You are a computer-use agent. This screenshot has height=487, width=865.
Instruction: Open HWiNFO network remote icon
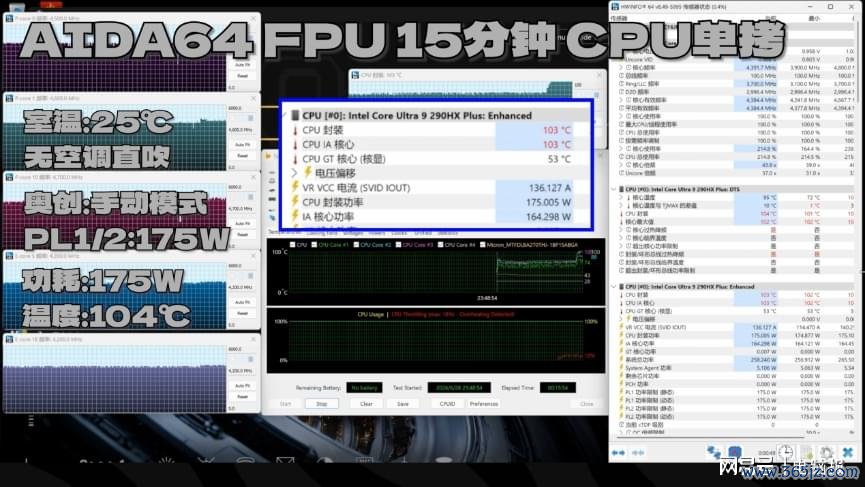713,453
